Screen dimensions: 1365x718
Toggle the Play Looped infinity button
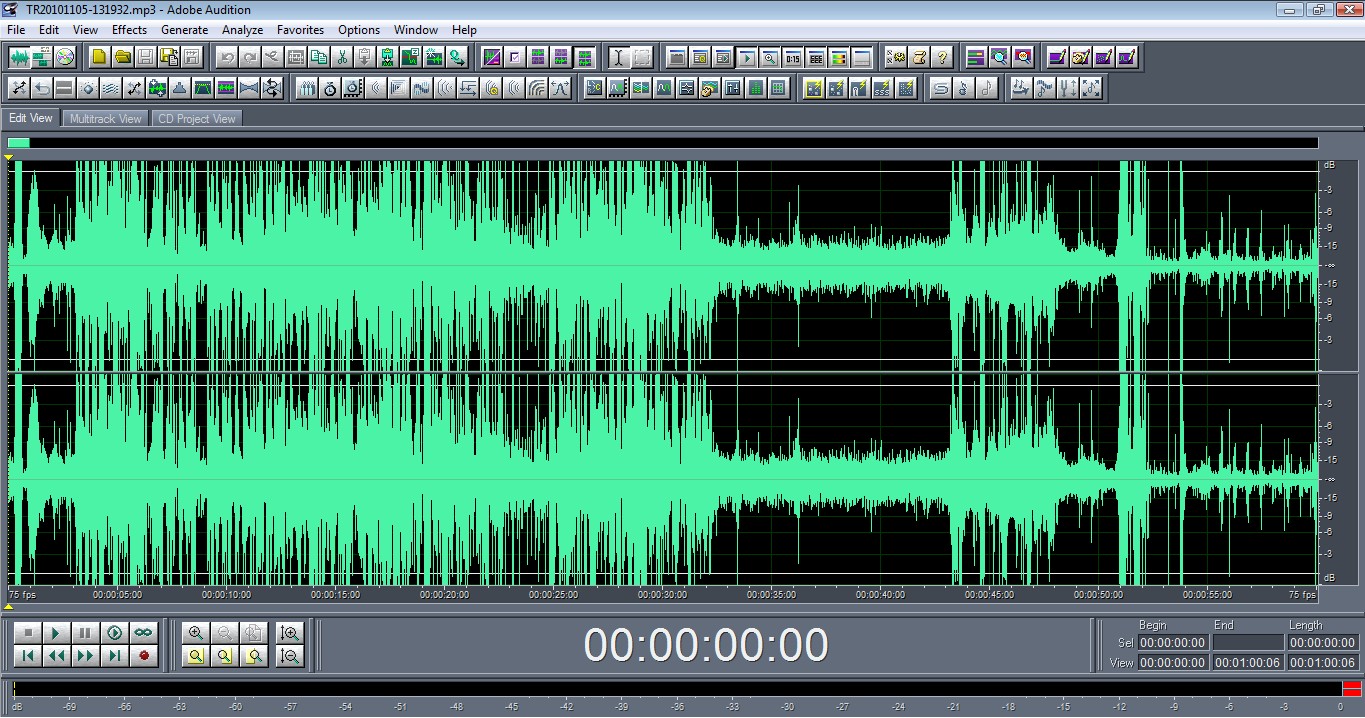click(144, 633)
